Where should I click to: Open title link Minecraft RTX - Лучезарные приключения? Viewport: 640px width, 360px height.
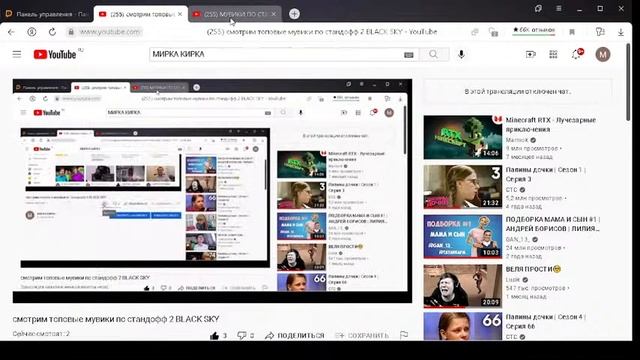551,124
